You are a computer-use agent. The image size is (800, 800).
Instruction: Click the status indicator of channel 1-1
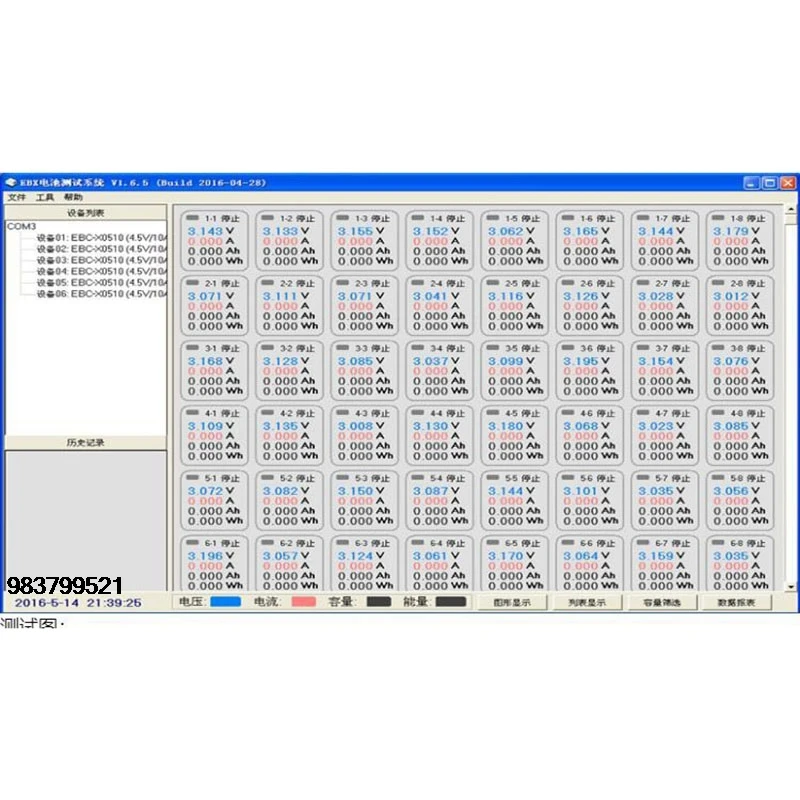point(192,218)
